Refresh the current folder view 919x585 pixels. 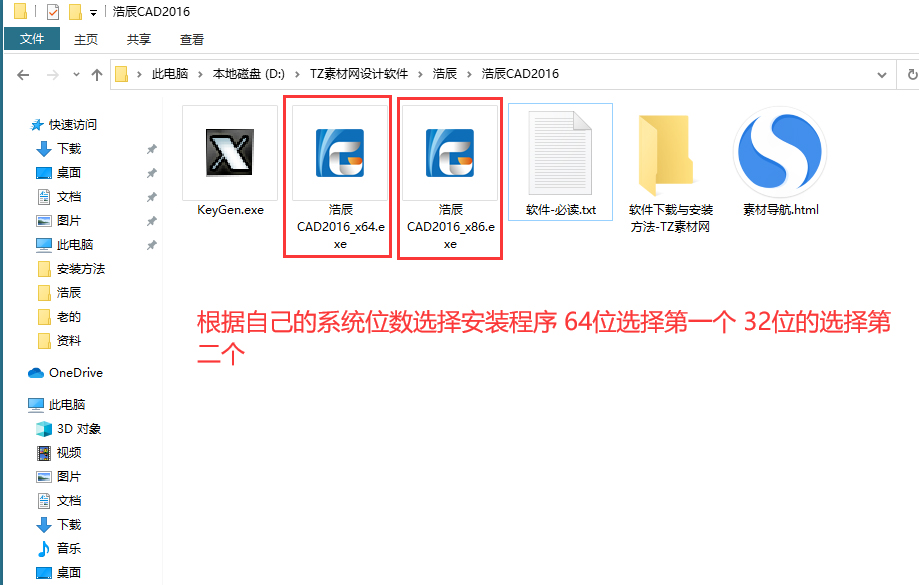[911, 74]
